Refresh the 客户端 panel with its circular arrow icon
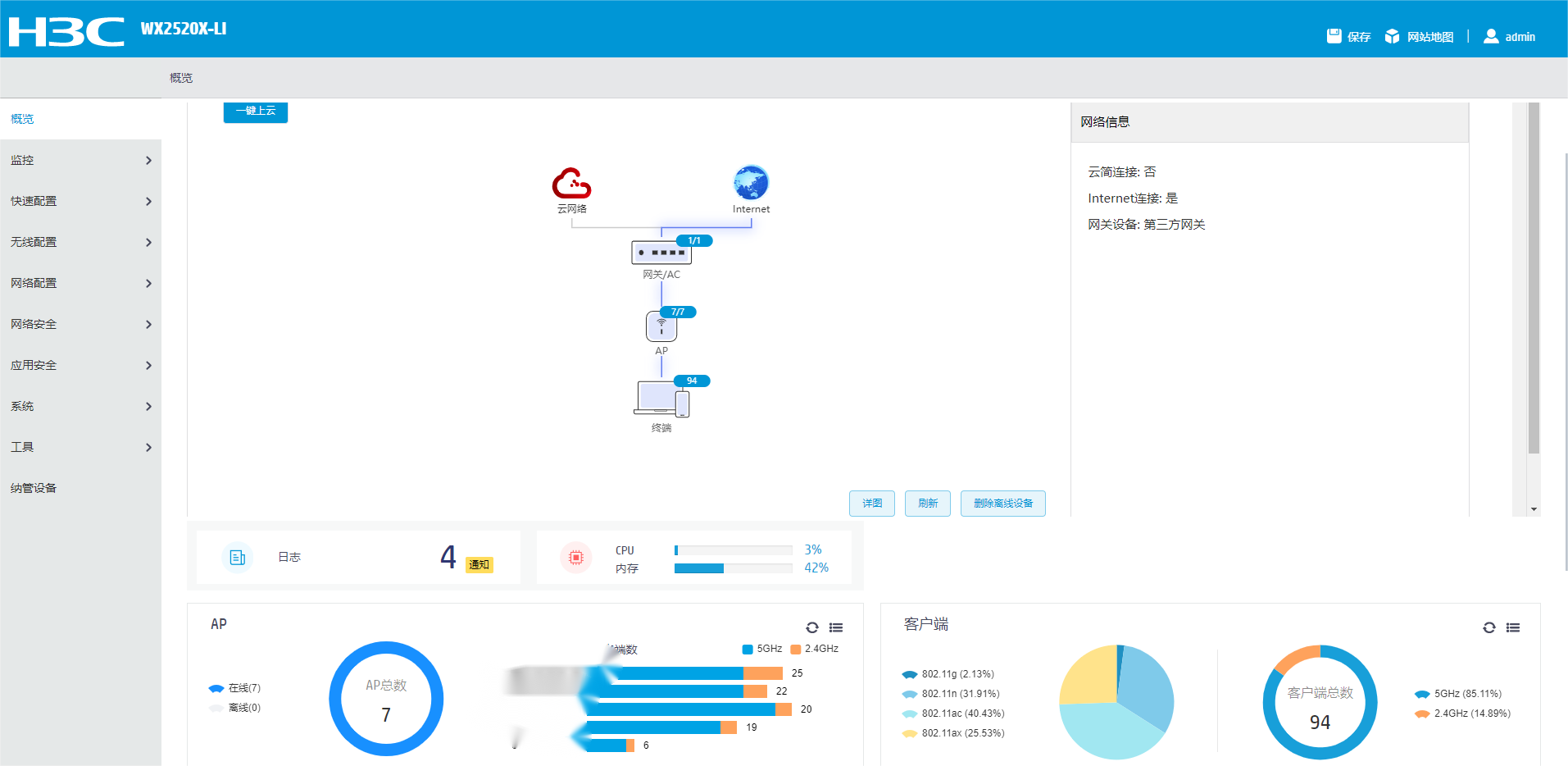The height and width of the screenshot is (766, 1568). 1488,627
